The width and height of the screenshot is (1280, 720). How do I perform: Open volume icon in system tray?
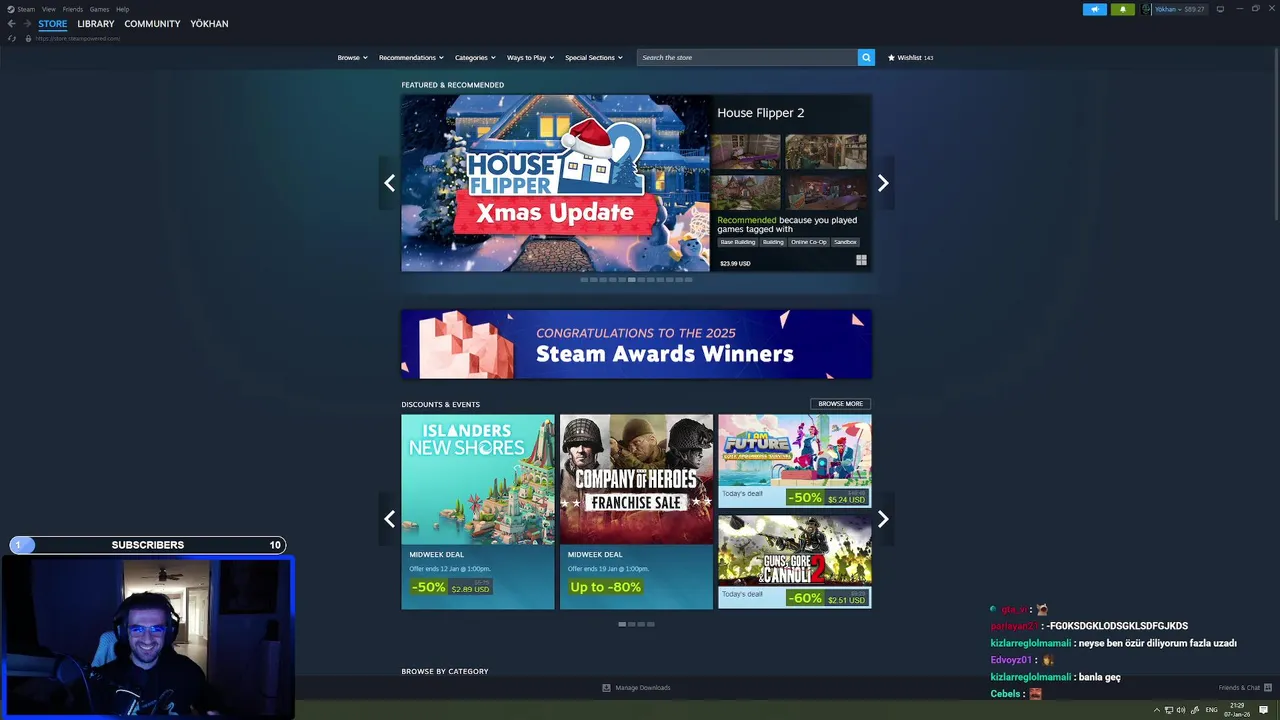click(1181, 710)
